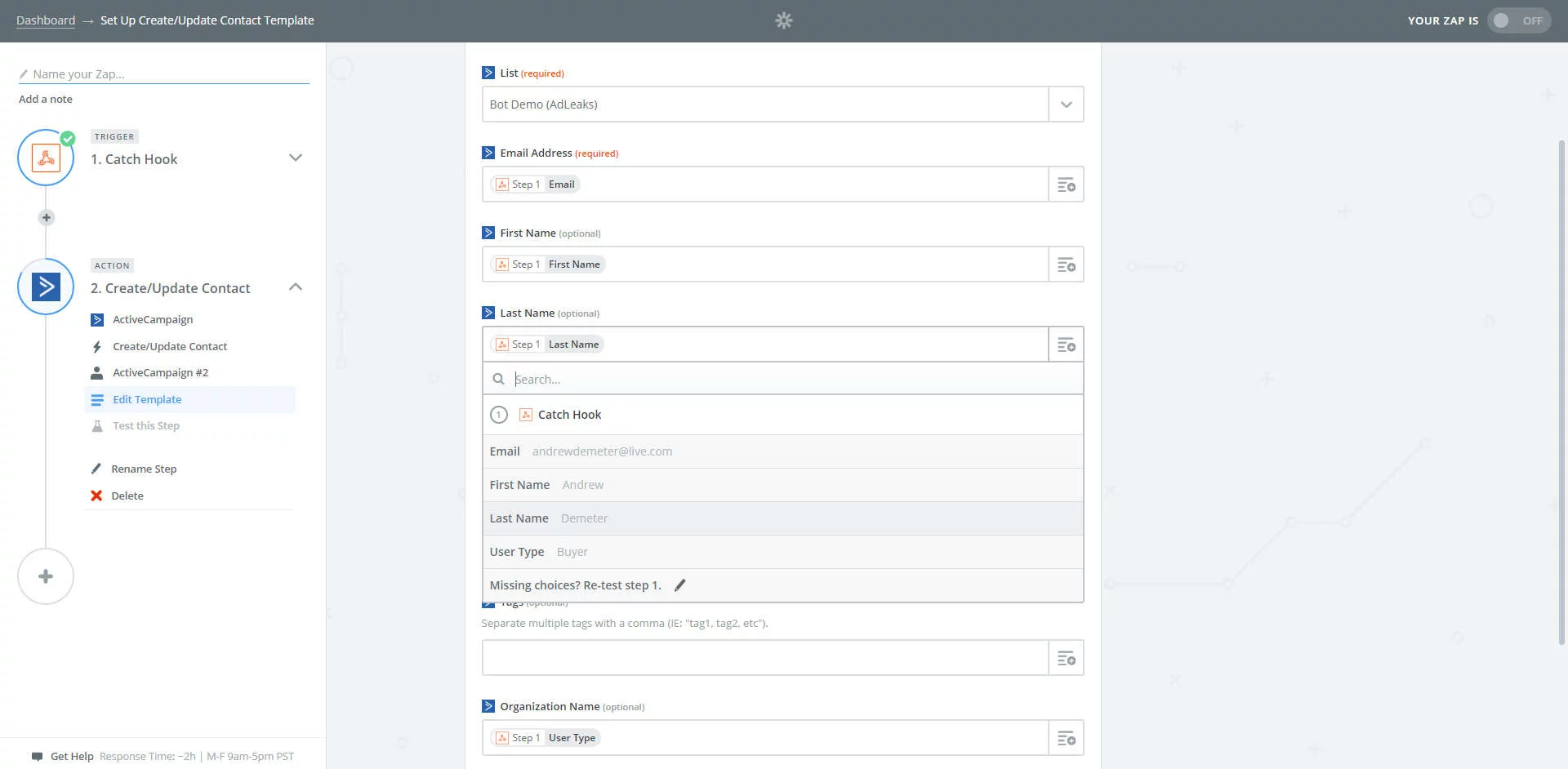Toggle the Your Zap Is on/off switch
The image size is (1568, 769).
pos(1518,20)
